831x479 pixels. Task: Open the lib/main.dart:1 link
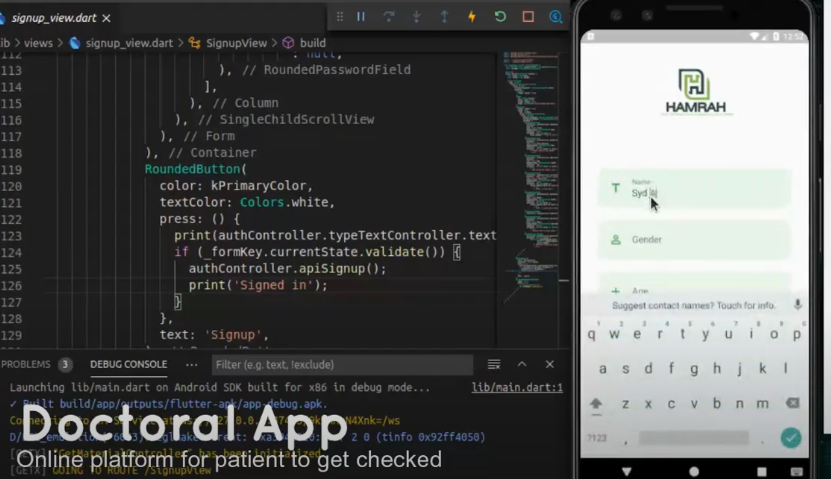click(517, 388)
